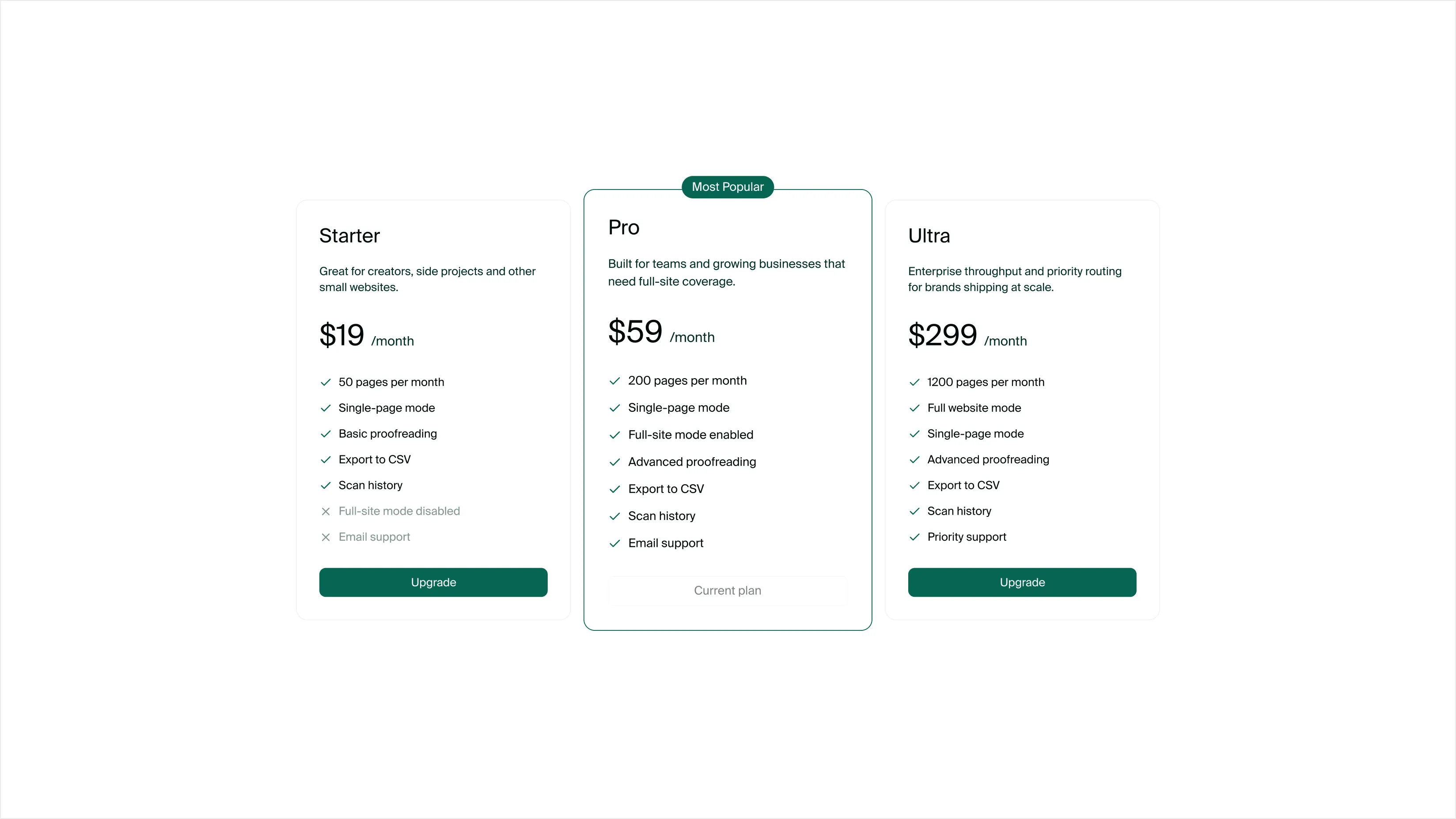Click X icon beside Full-site mode disabled

[x=326, y=512]
